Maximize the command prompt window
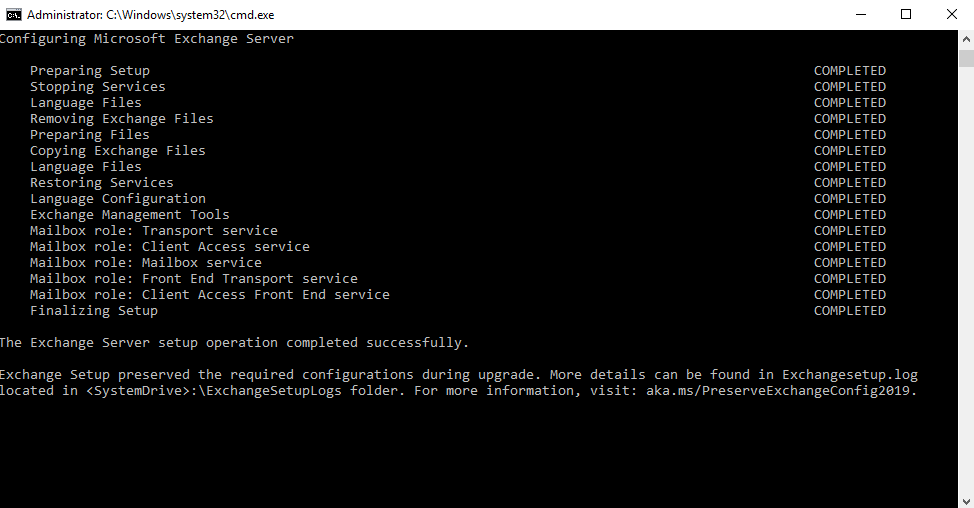 906,14
